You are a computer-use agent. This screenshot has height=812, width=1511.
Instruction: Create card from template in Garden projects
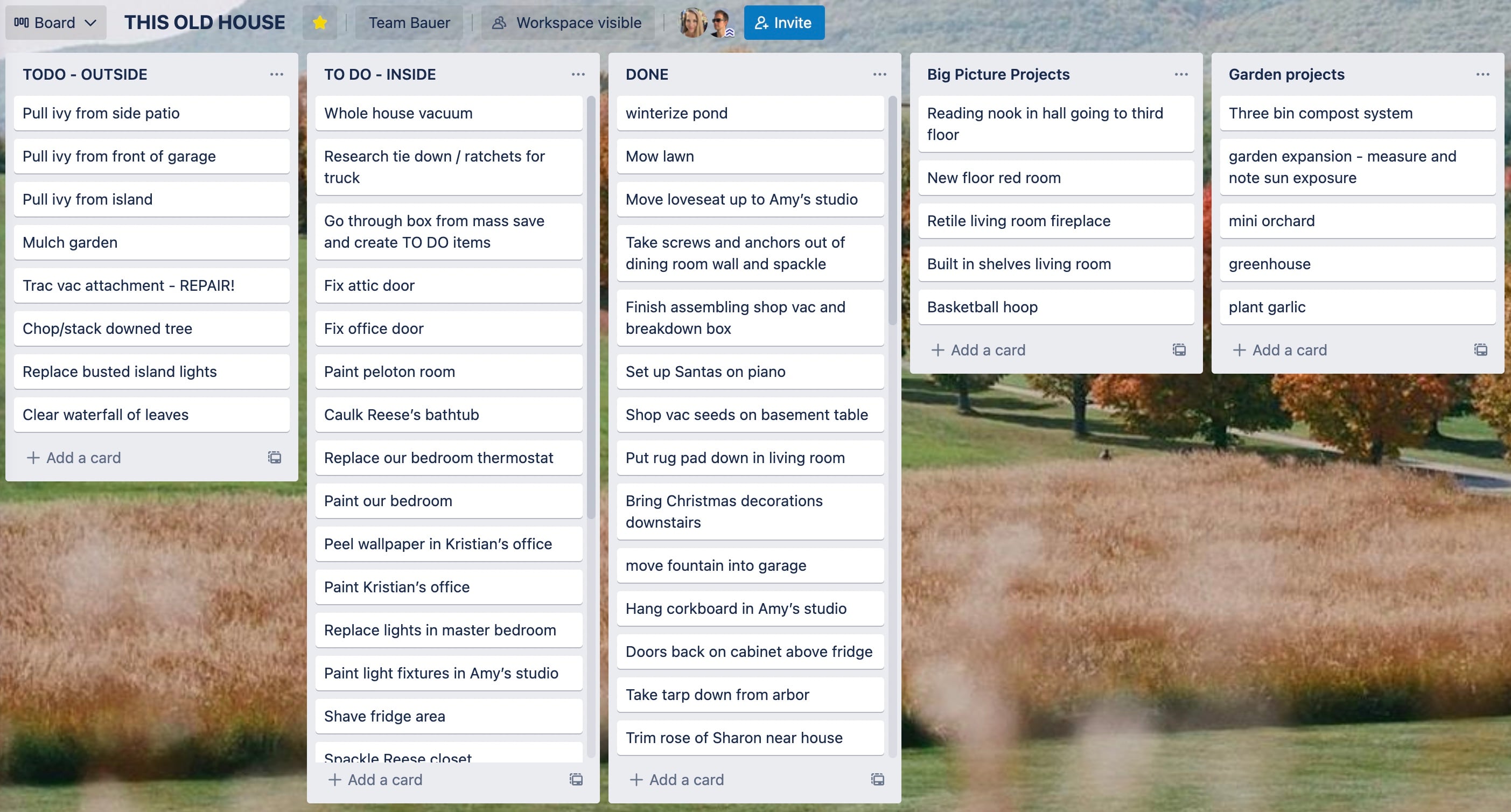[x=1480, y=350]
